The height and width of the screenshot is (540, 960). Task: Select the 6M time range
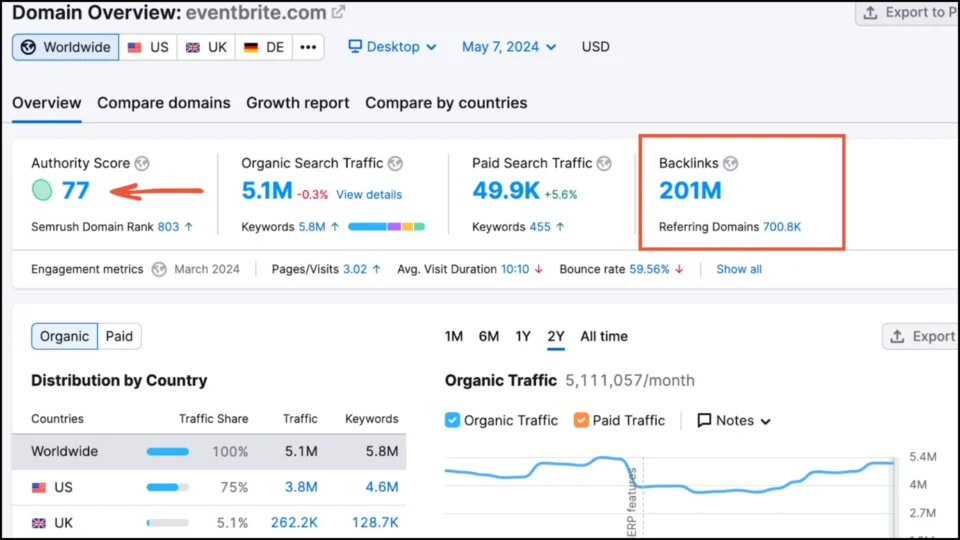(489, 336)
